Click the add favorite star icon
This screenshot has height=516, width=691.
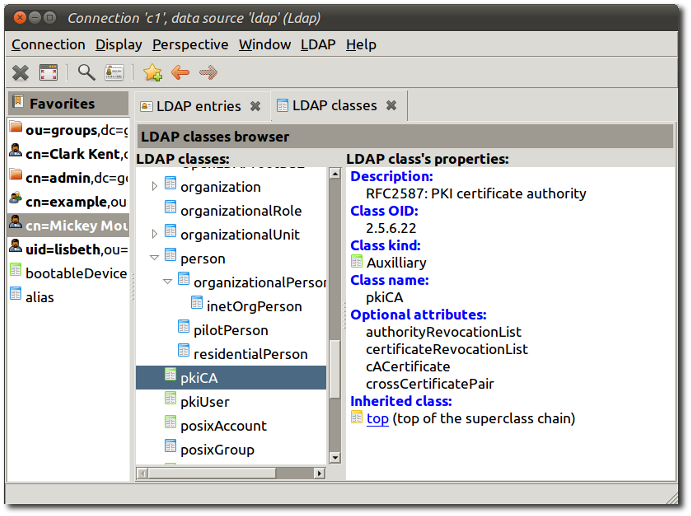(152, 72)
